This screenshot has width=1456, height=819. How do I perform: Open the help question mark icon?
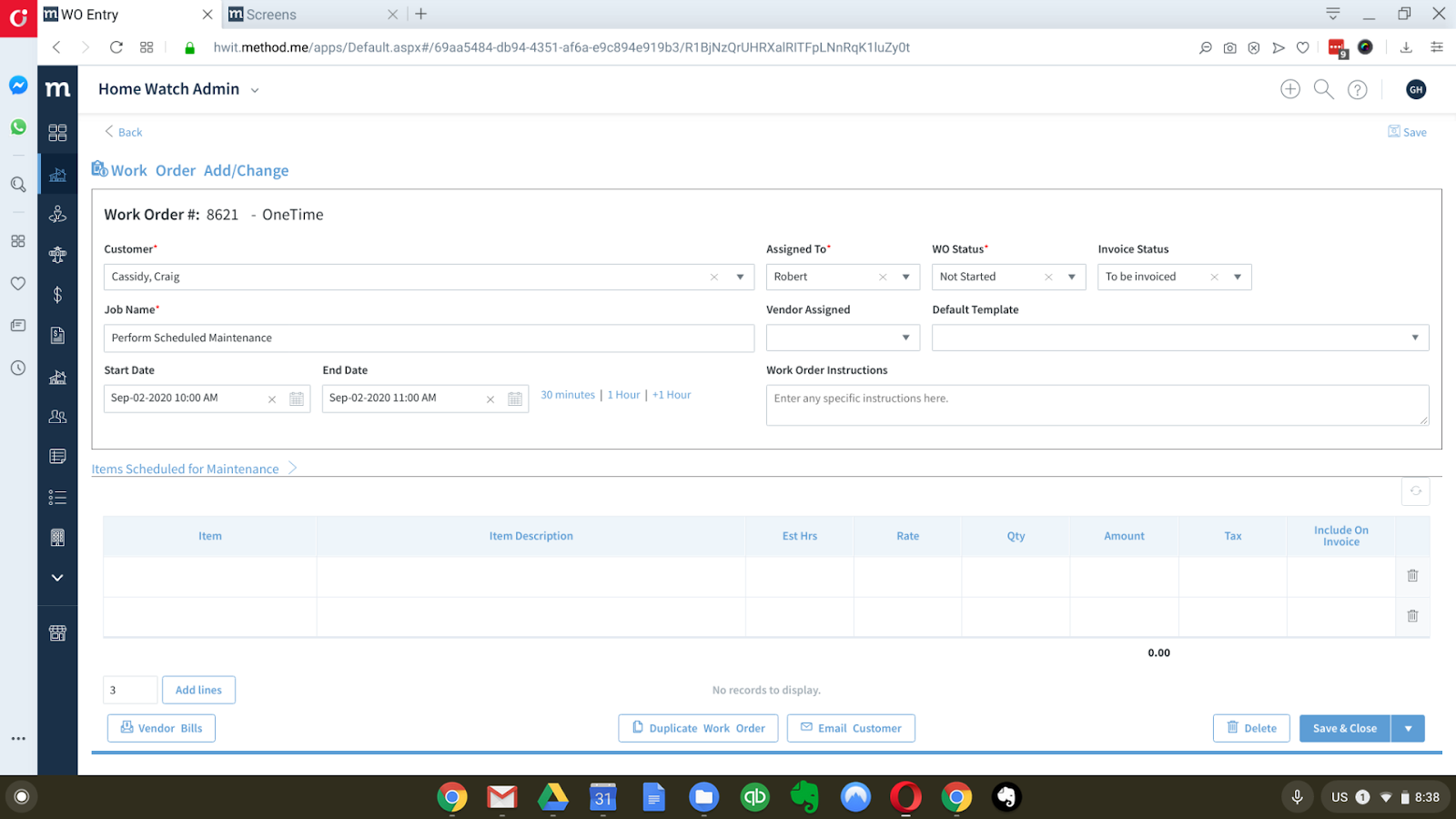point(1358,89)
